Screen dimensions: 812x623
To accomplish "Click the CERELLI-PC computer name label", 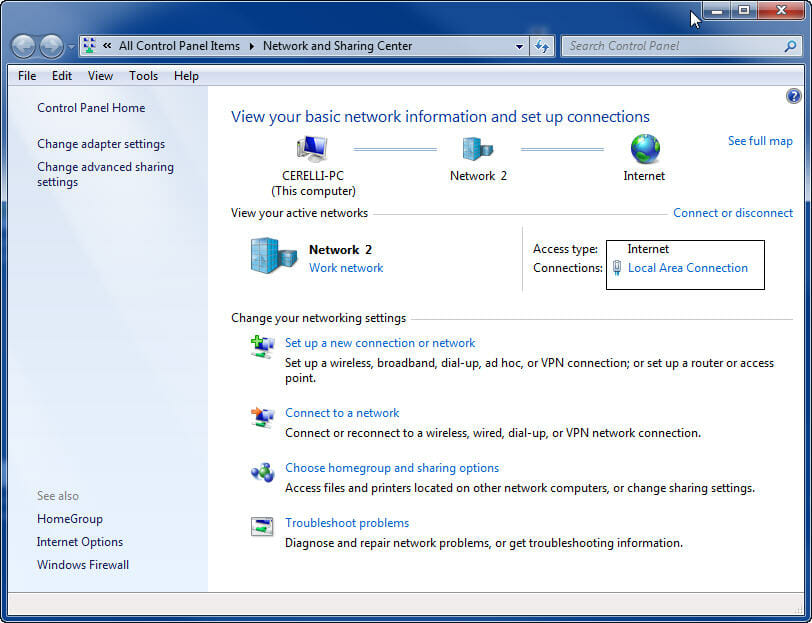I will coord(313,176).
